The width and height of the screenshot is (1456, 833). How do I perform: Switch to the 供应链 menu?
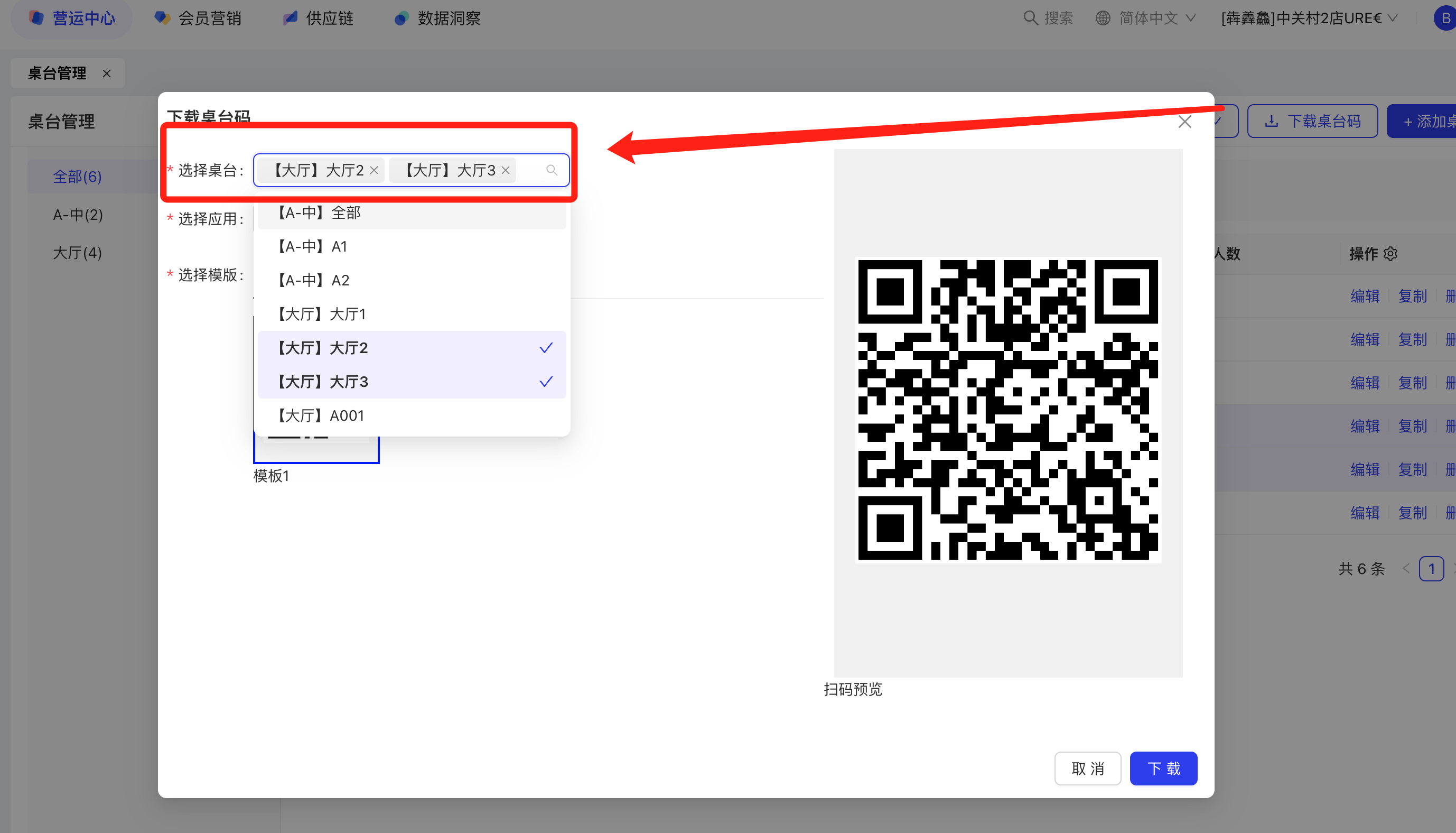[x=319, y=18]
